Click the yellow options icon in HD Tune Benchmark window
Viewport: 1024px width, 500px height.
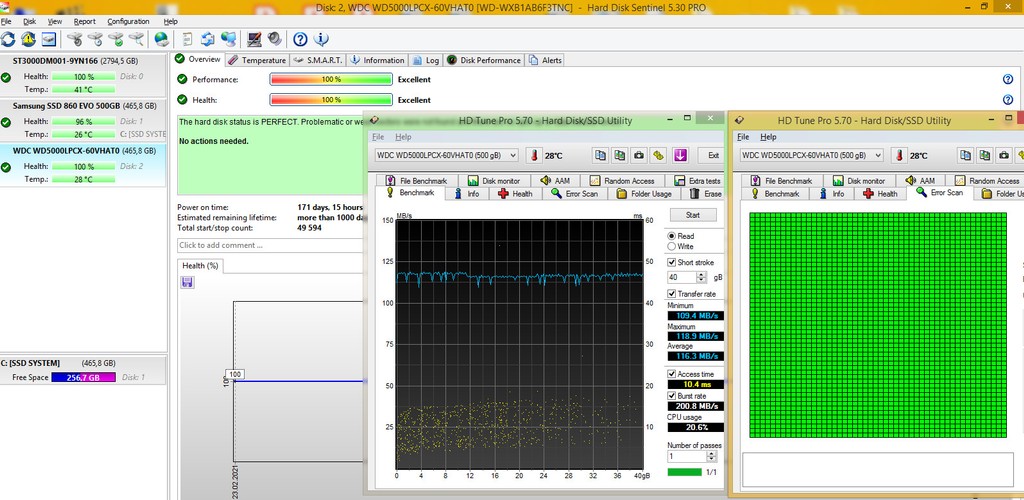point(658,155)
